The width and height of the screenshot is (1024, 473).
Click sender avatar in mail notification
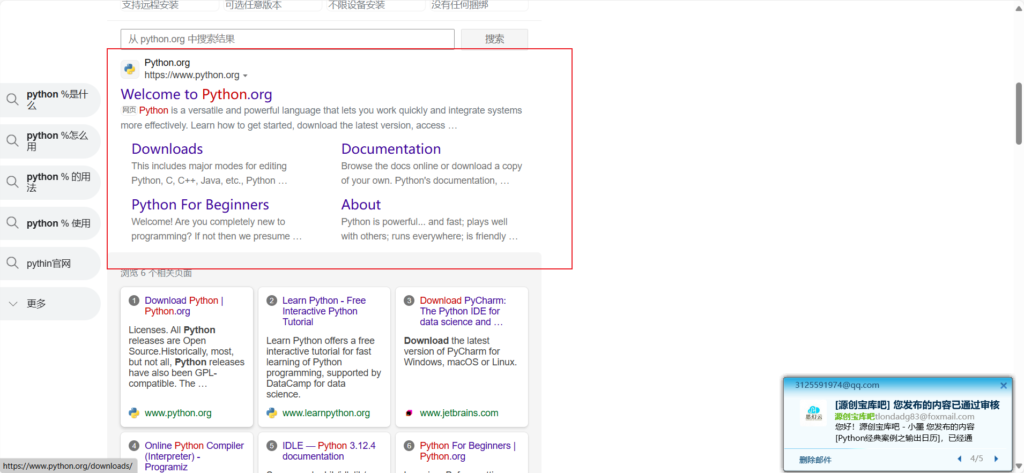click(x=813, y=413)
